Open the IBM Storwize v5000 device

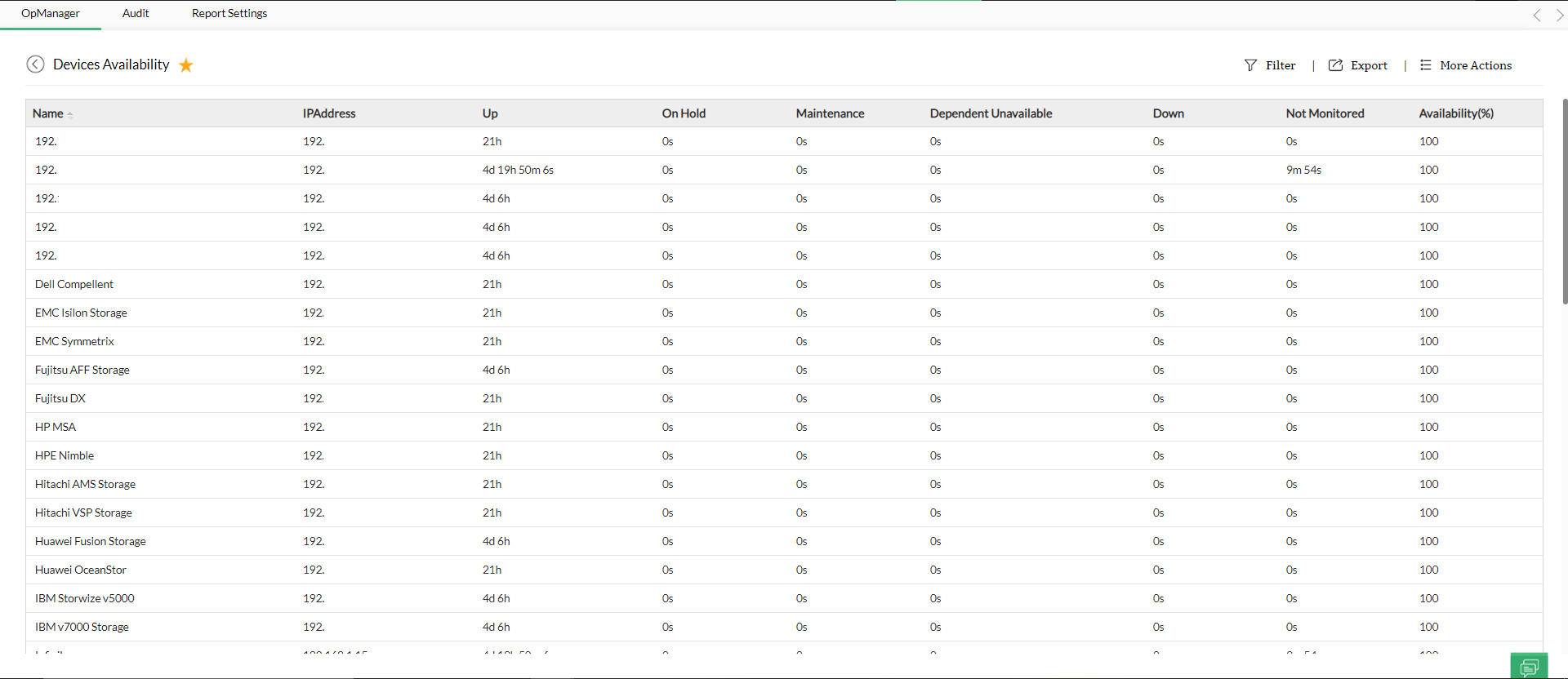85,598
